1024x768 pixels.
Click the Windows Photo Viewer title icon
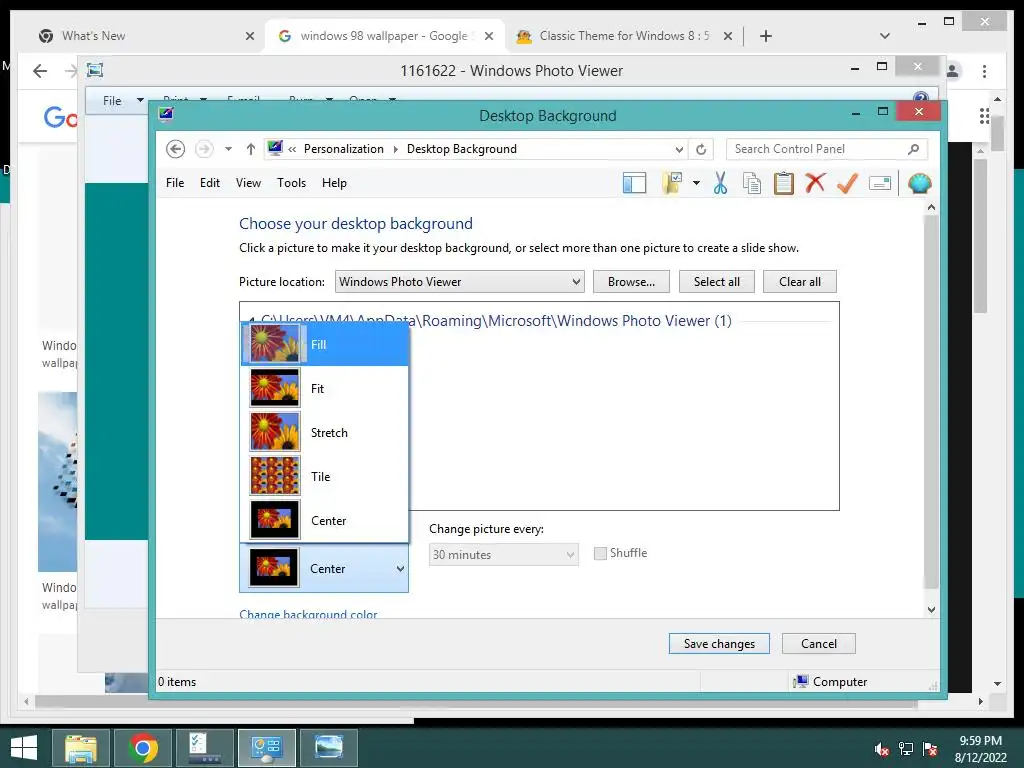(x=95, y=70)
